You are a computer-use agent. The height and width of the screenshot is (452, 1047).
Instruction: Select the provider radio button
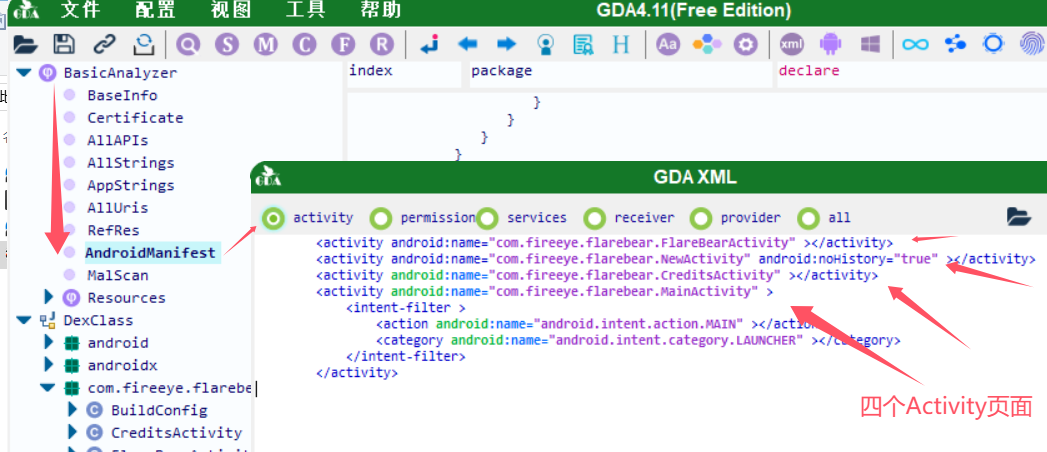[x=701, y=218]
